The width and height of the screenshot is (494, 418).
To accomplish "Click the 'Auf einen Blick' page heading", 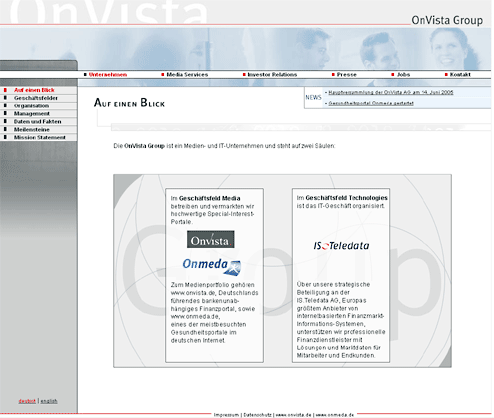I will [x=129, y=103].
